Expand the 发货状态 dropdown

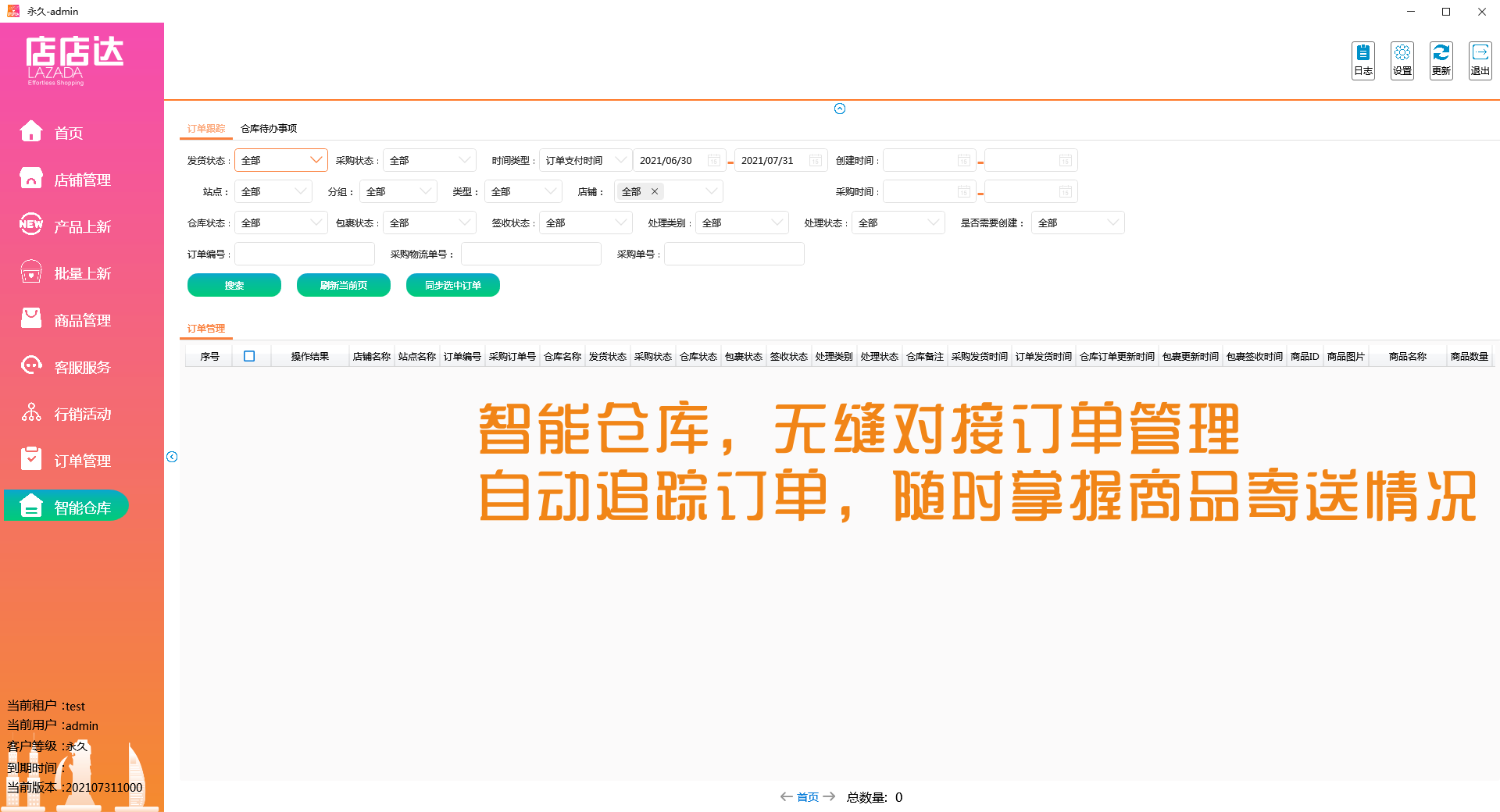tap(281, 160)
